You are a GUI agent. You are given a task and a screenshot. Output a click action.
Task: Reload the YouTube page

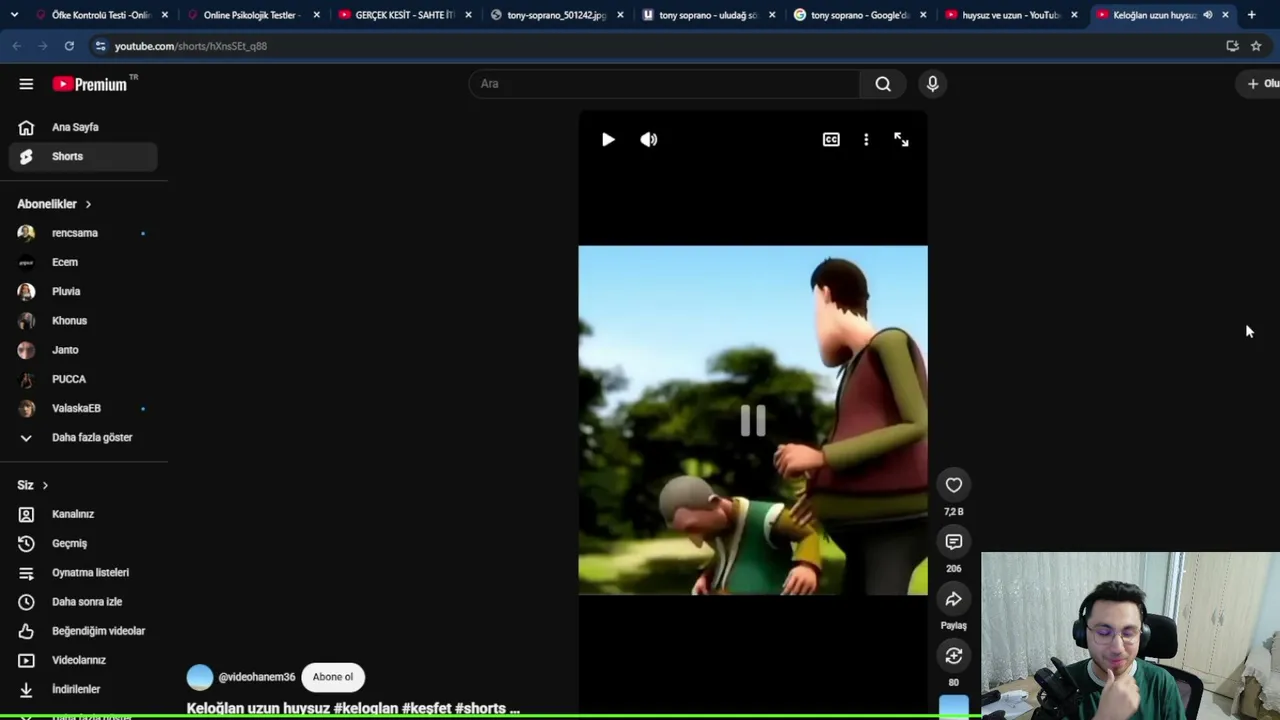tap(69, 46)
